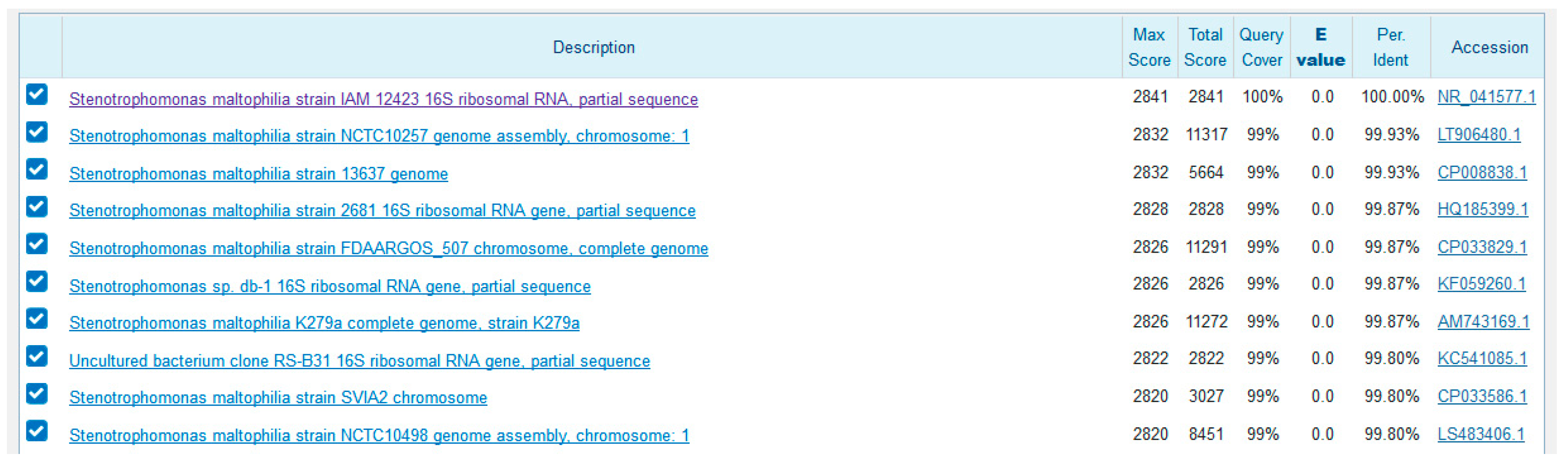Open accession LT906480.1 record
The image size is (1568, 460).
click(x=1479, y=135)
